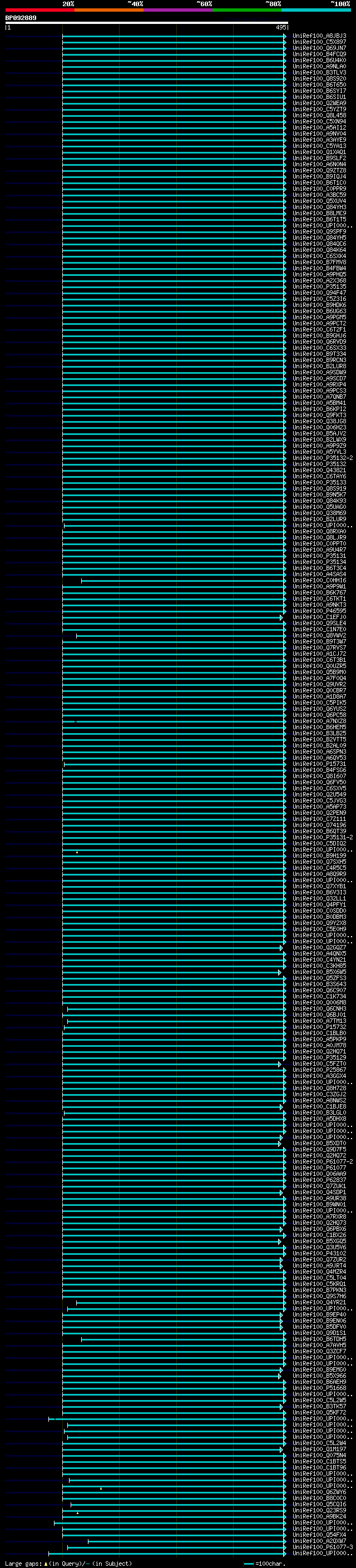The width and height of the screenshot is (356, 1568).
Task: Select hit label UniRef100_P46595
Action: pos(319,611)
